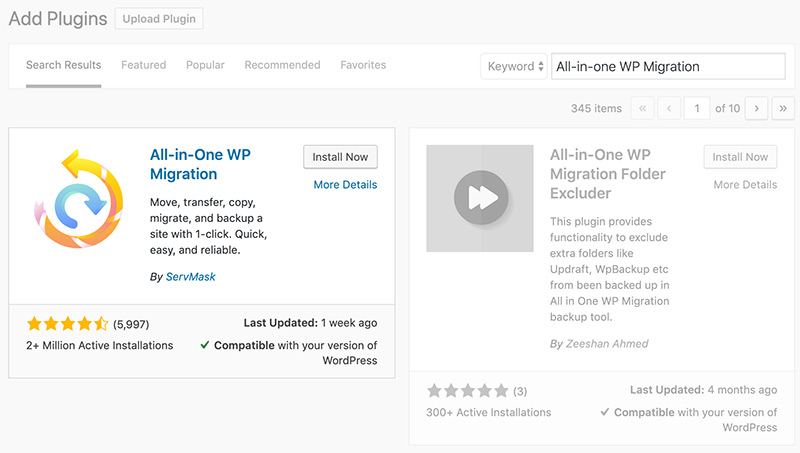Click the All-in-One WP Migration plugin logo
Image resolution: width=800 pixels, height=453 pixels.
(x=79, y=198)
